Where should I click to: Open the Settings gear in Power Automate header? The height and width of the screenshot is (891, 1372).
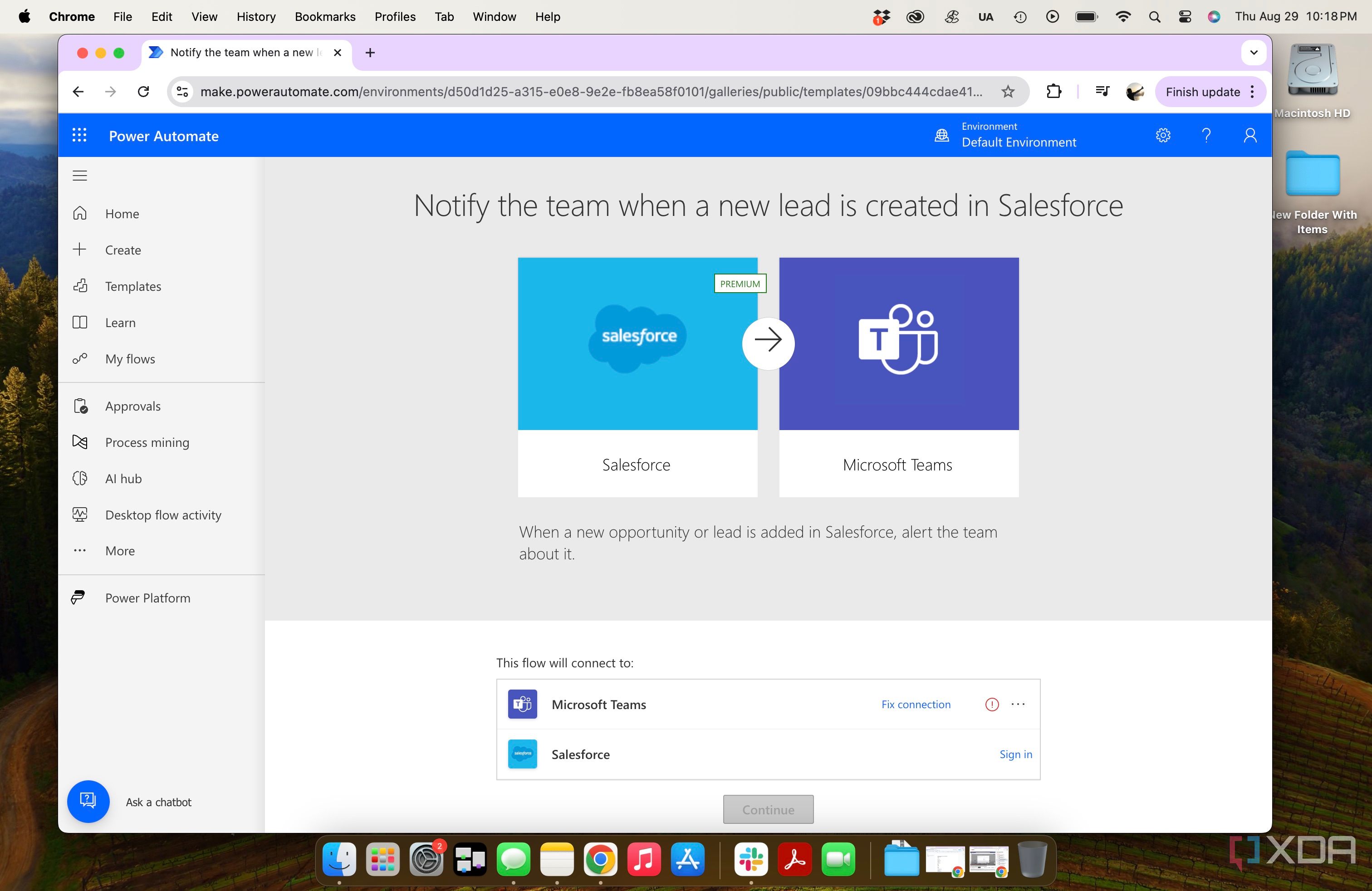coord(1163,136)
